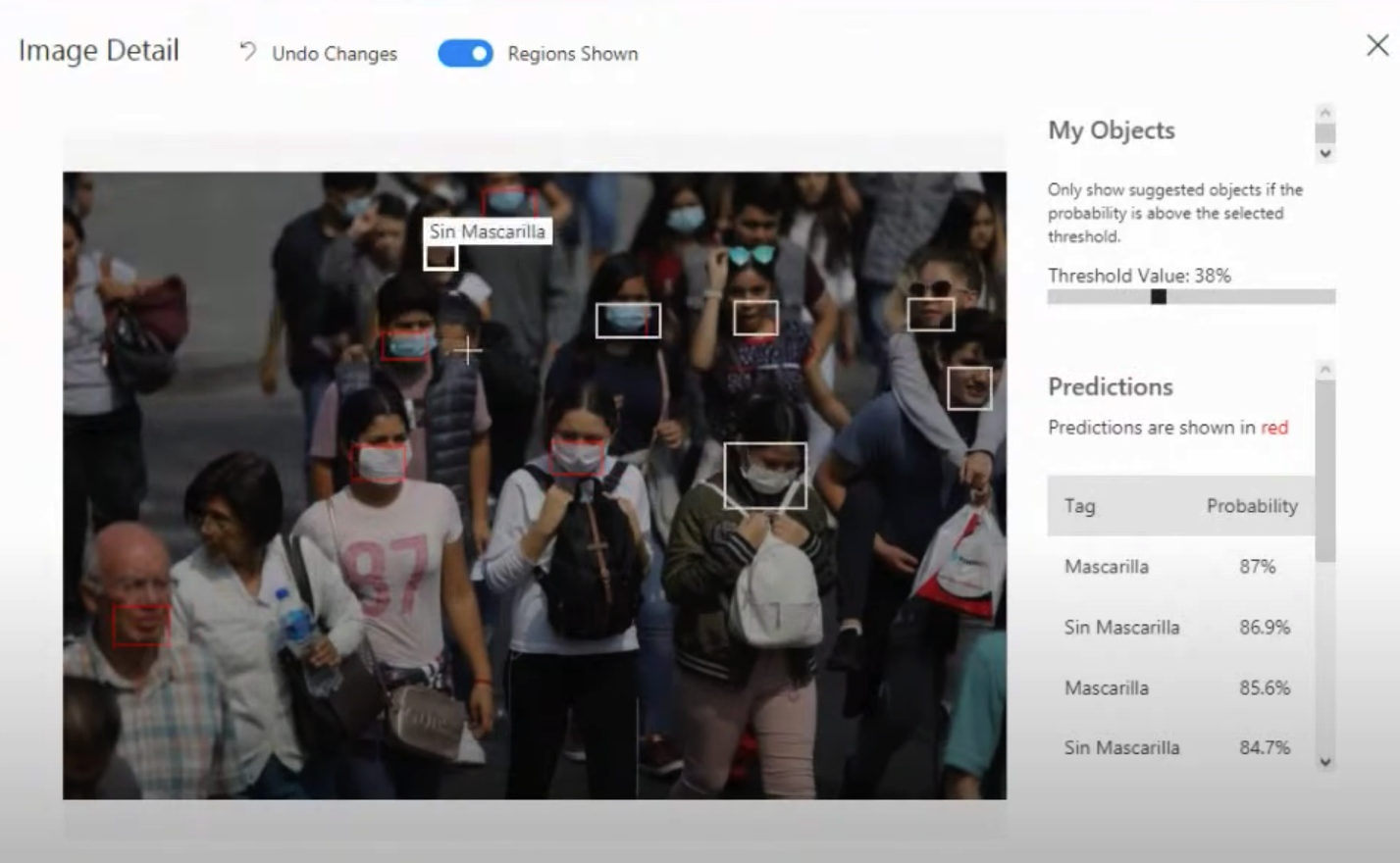Click scroll up arrow of Predictions list
This screenshot has width=1400, height=863.
[1325, 370]
